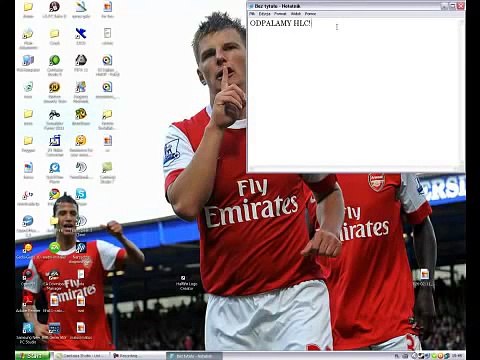This screenshot has height=360, width=480.
Task: Click inside the Notatnik text area
Action: click(354, 93)
